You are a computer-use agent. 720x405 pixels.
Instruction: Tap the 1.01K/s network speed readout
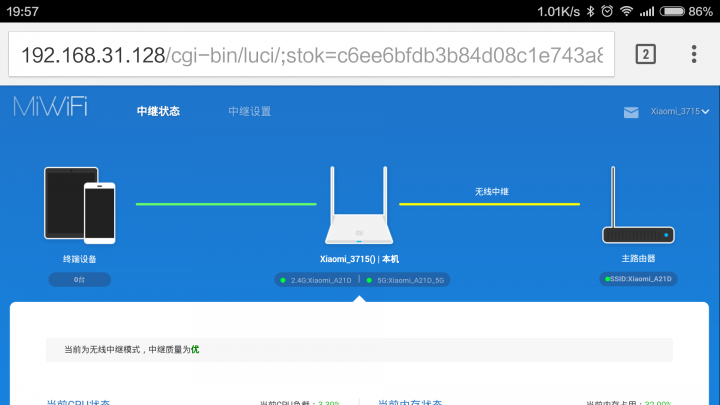point(558,11)
